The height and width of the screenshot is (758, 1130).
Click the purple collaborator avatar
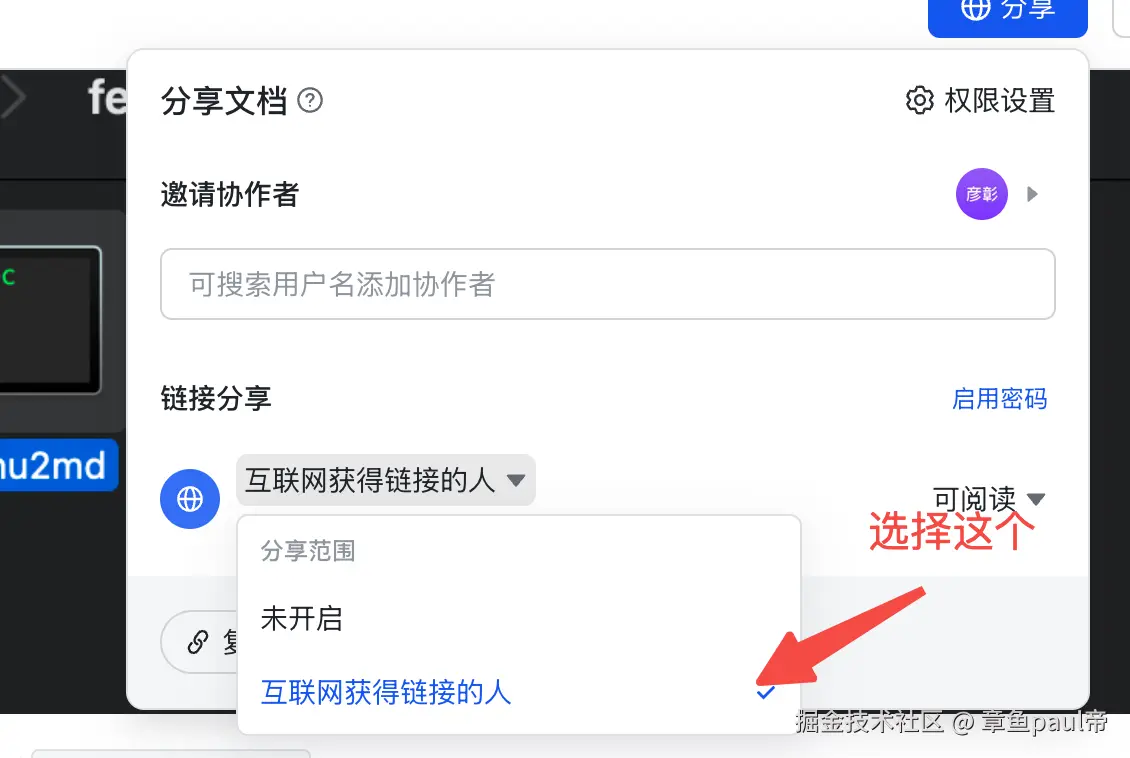tap(982, 194)
